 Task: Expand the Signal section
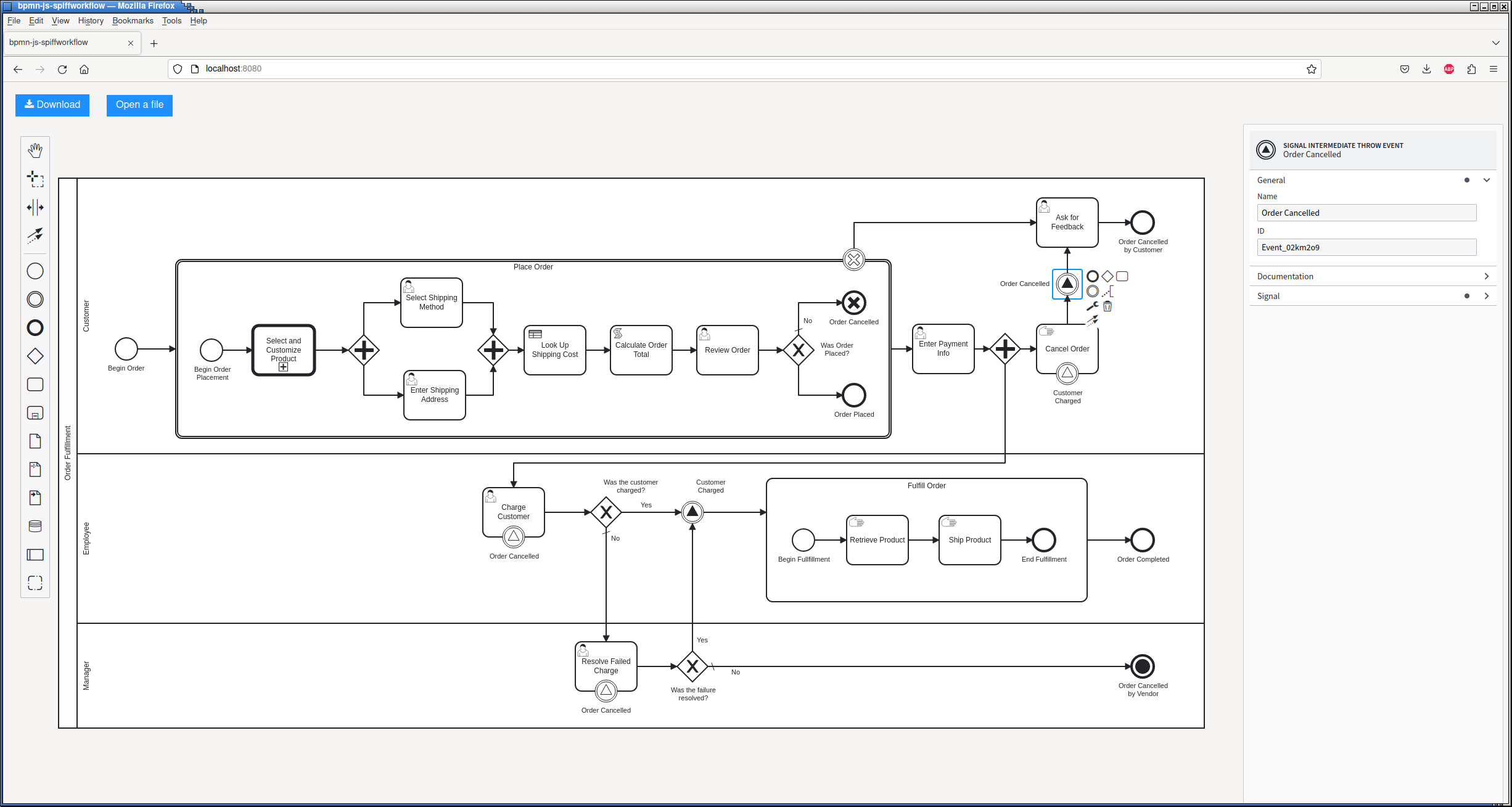tap(1373, 296)
